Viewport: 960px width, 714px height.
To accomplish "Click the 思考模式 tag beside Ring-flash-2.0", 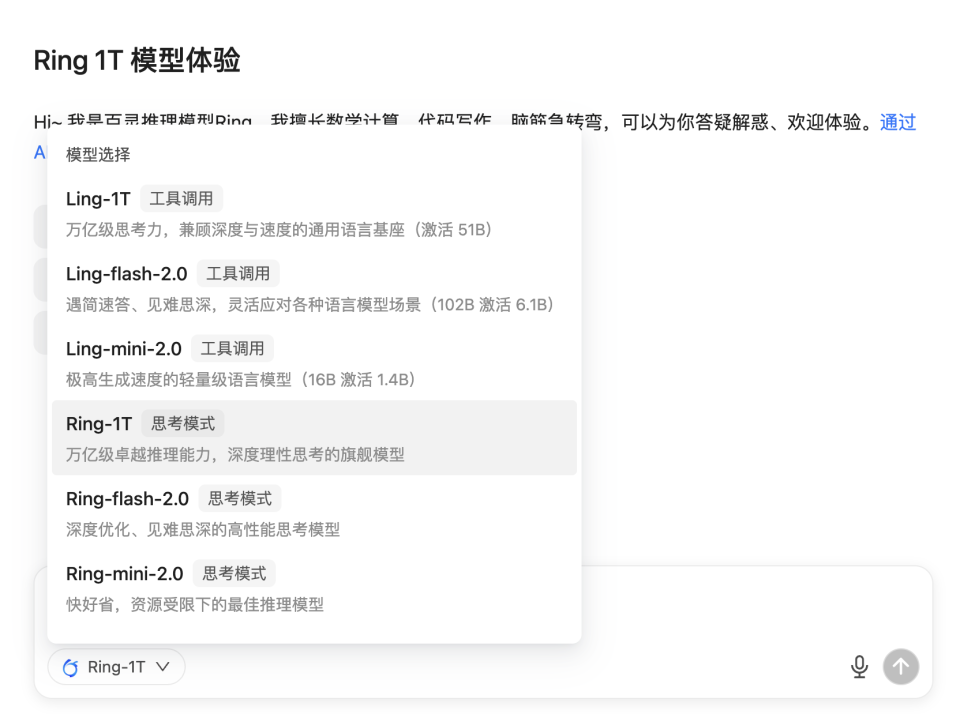I will (x=239, y=499).
